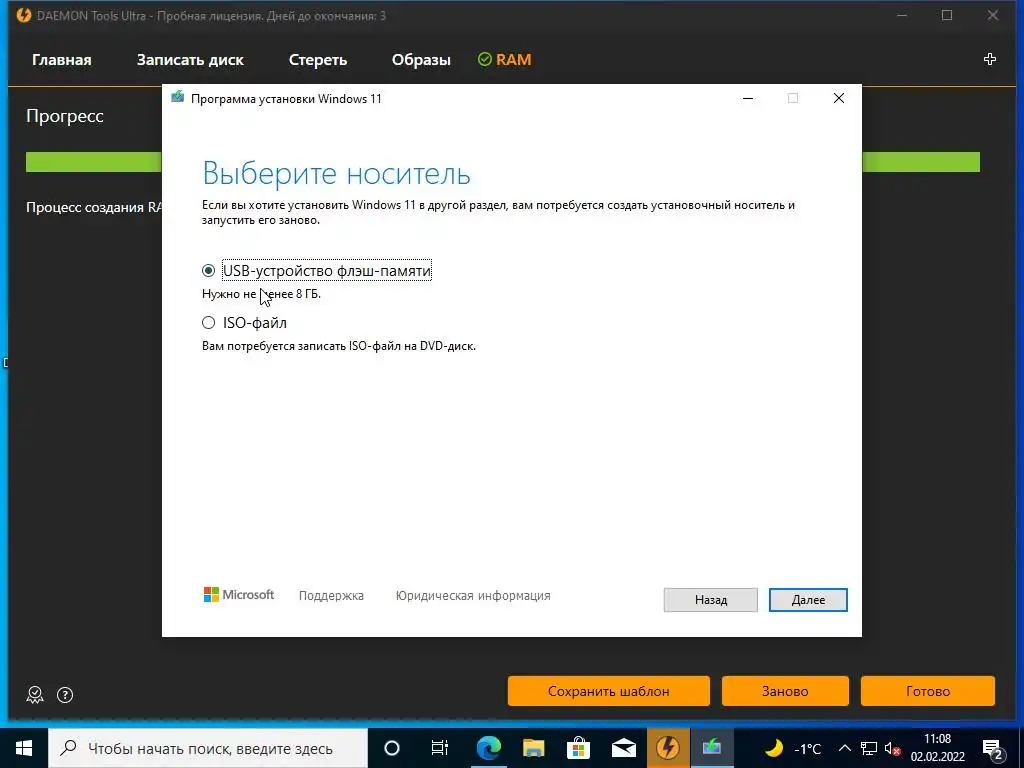Screen dimensions: 1024x768
Task: Open the muted volume icon in tray
Action: coord(892,748)
